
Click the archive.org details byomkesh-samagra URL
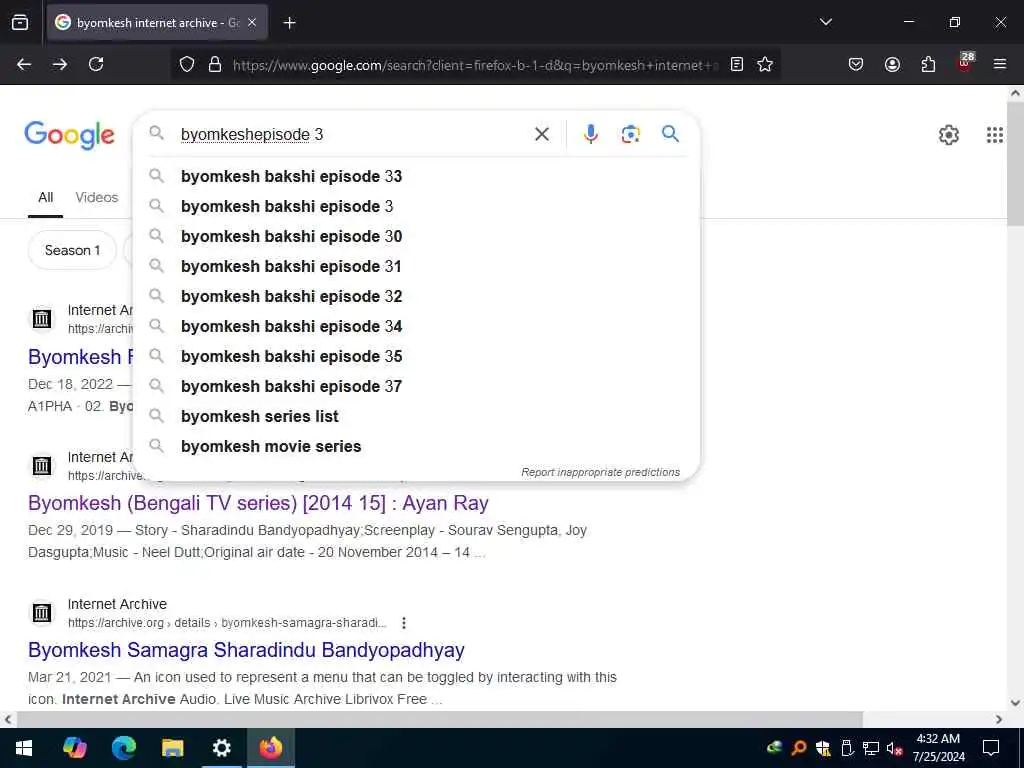coord(227,623)
